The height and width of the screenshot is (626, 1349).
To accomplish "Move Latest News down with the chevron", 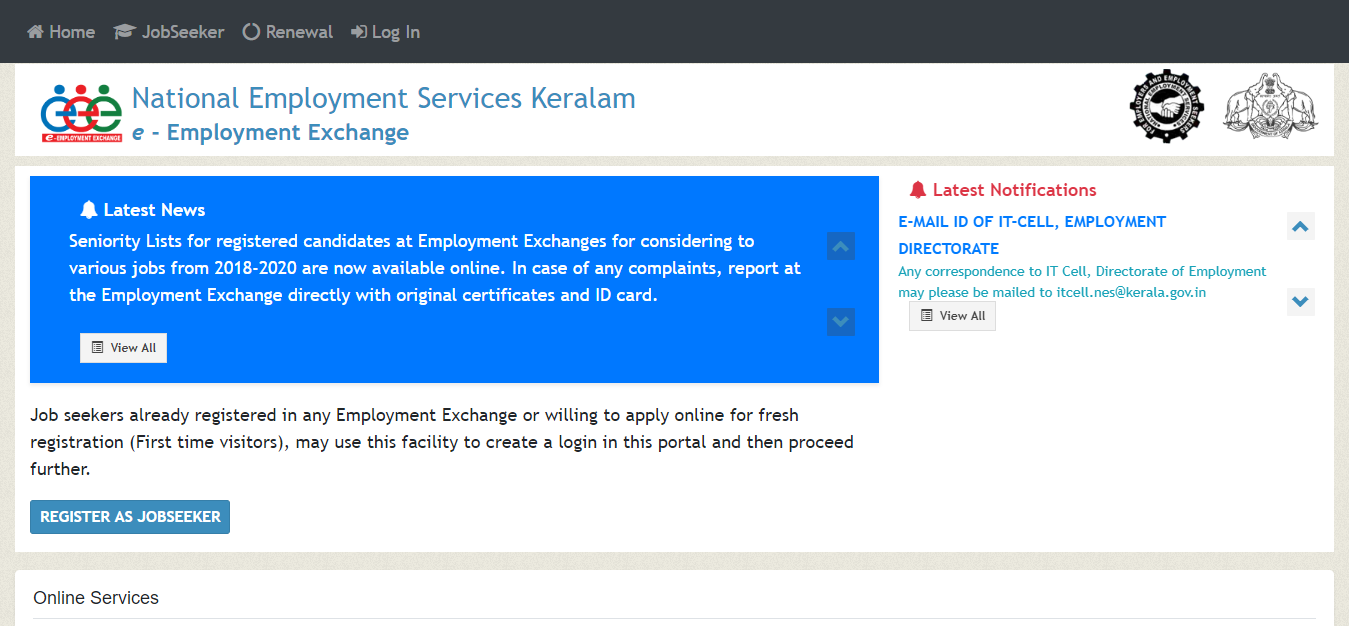I will pos(841,322).
